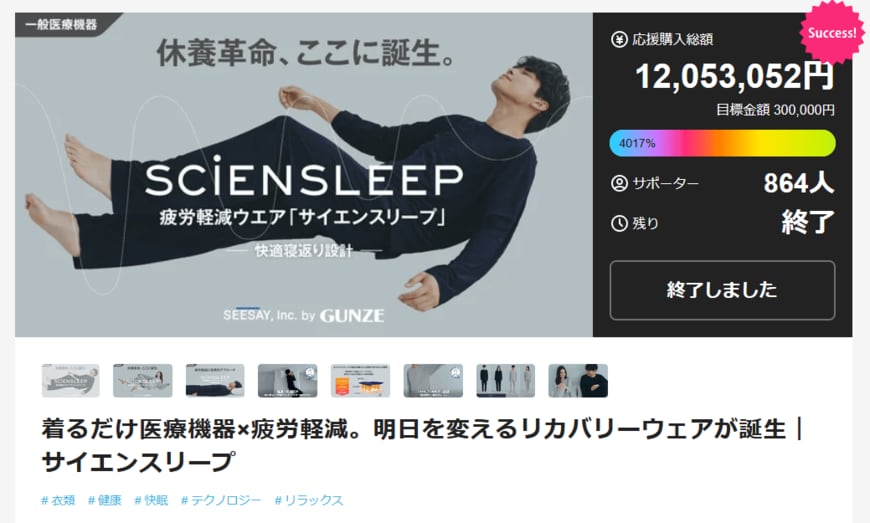Open the #健康 tag

click(x=105, y=500)
